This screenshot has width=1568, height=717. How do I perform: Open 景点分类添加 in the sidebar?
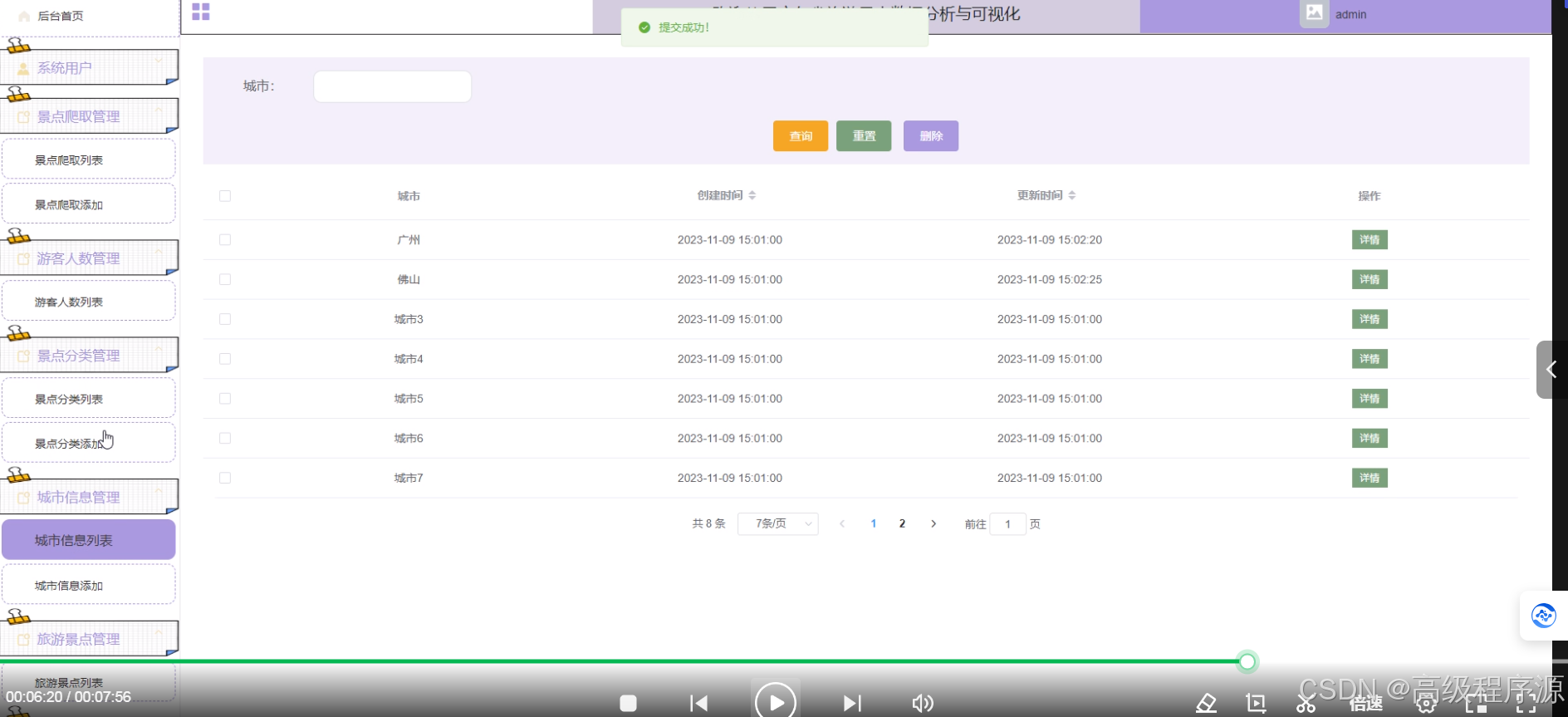click(x=89, y=444)
